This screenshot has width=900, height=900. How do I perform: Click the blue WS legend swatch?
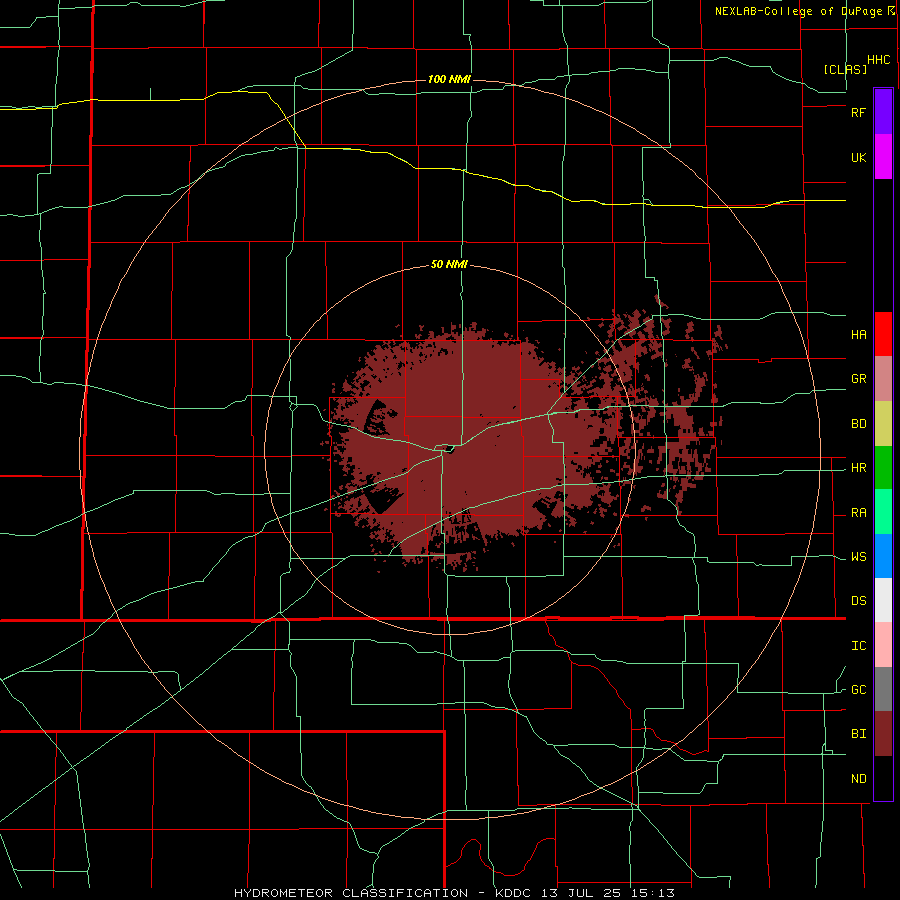[x=883, y=556]
